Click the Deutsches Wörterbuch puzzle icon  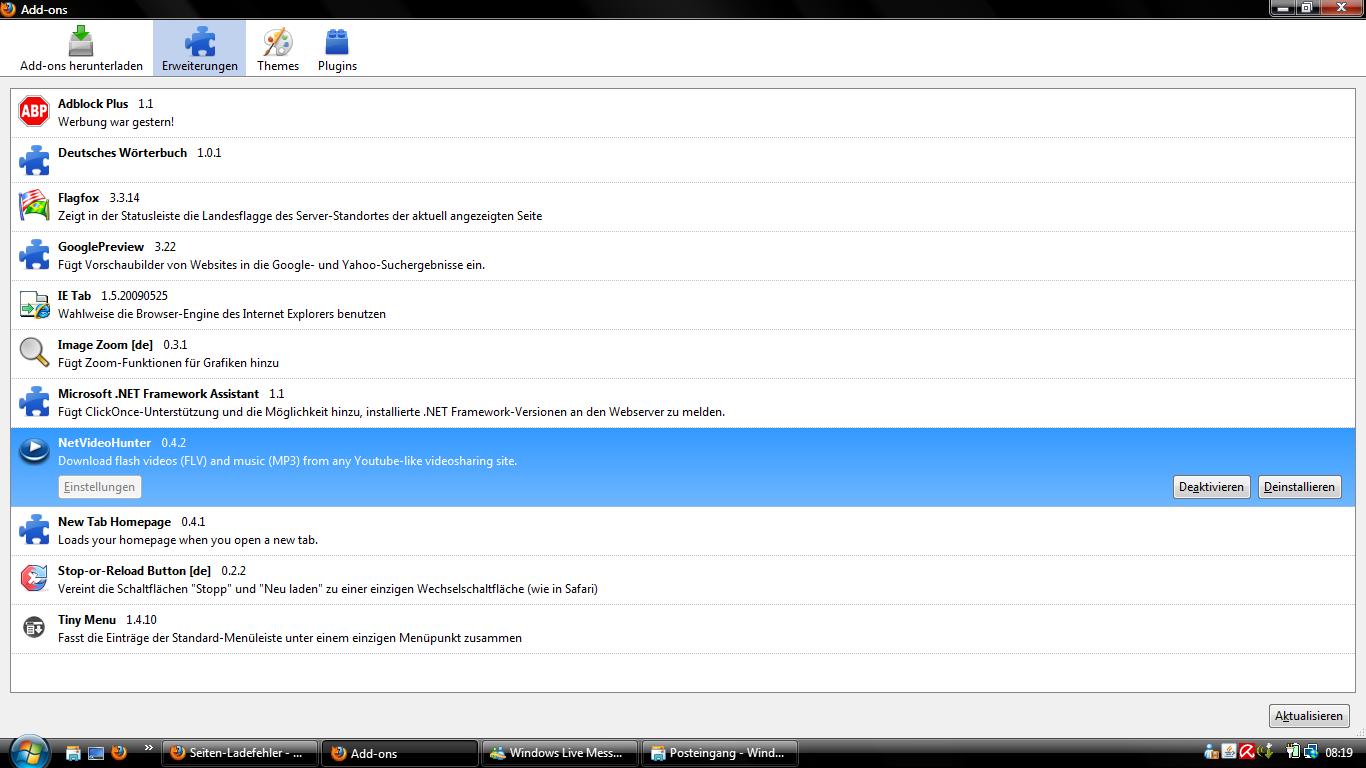point(34,161)
